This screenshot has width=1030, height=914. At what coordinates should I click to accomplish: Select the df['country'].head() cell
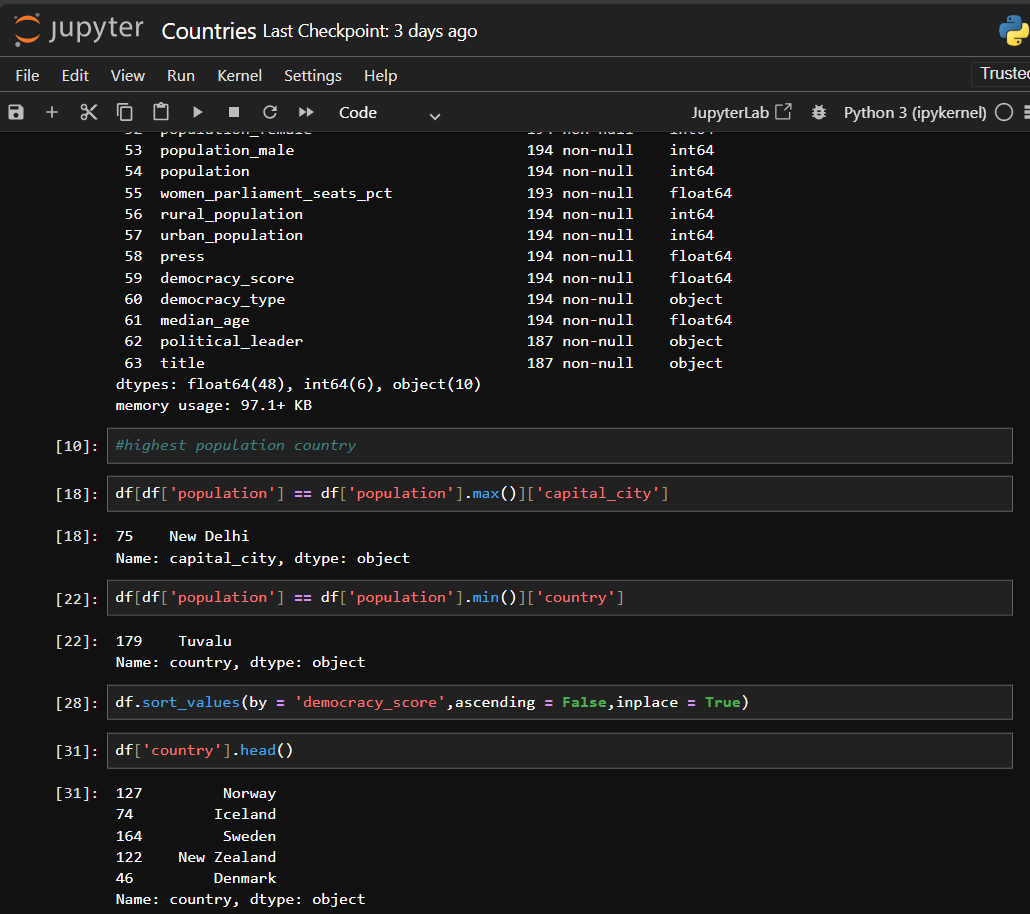point(560,750)
